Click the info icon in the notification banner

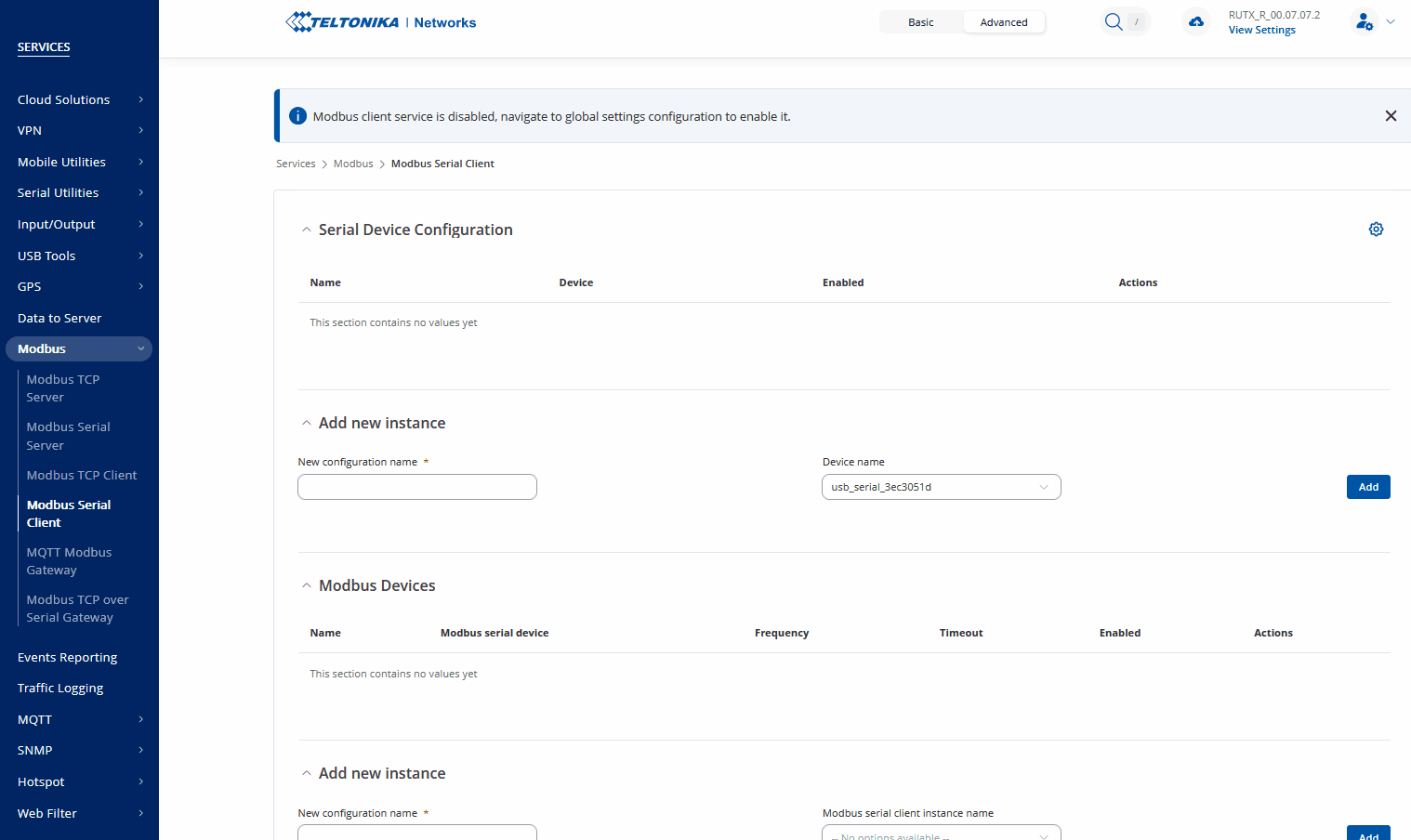tap(297, 116)
